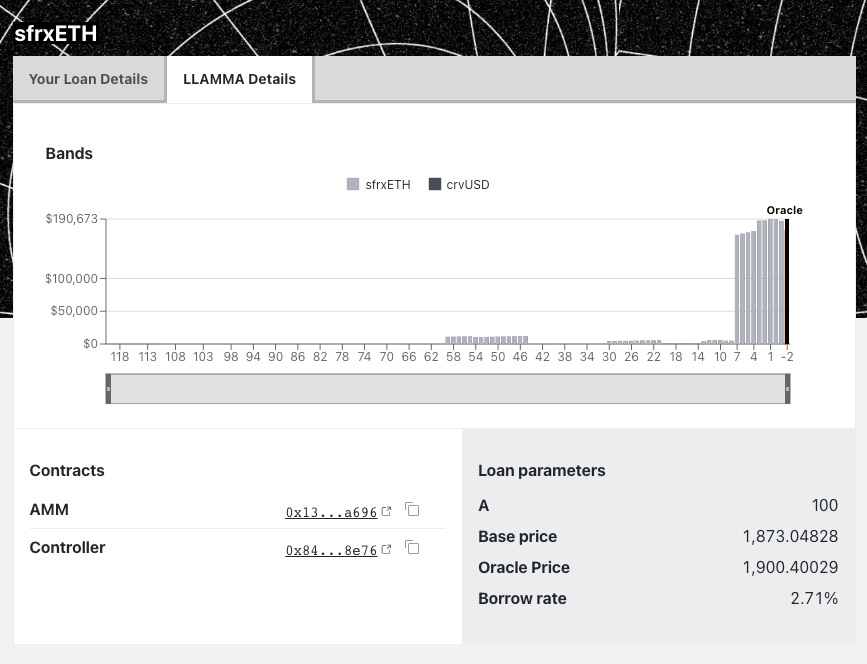This screenshot has width=867, height=664.
Task: Open Controller contract link 0x84...8e76
Action: tap(331, 551)
